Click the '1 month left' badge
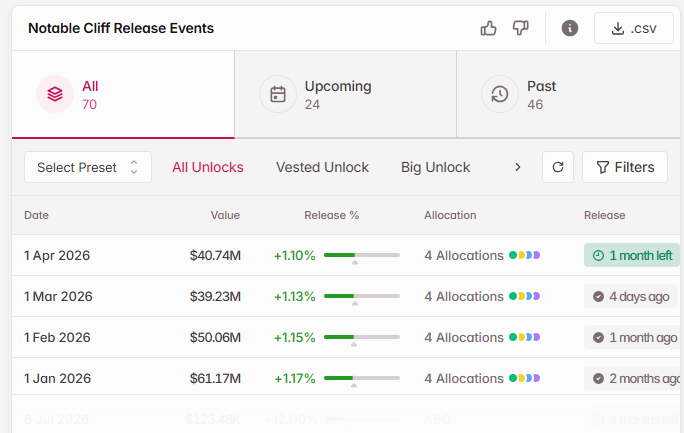 (x=632, y=255)
